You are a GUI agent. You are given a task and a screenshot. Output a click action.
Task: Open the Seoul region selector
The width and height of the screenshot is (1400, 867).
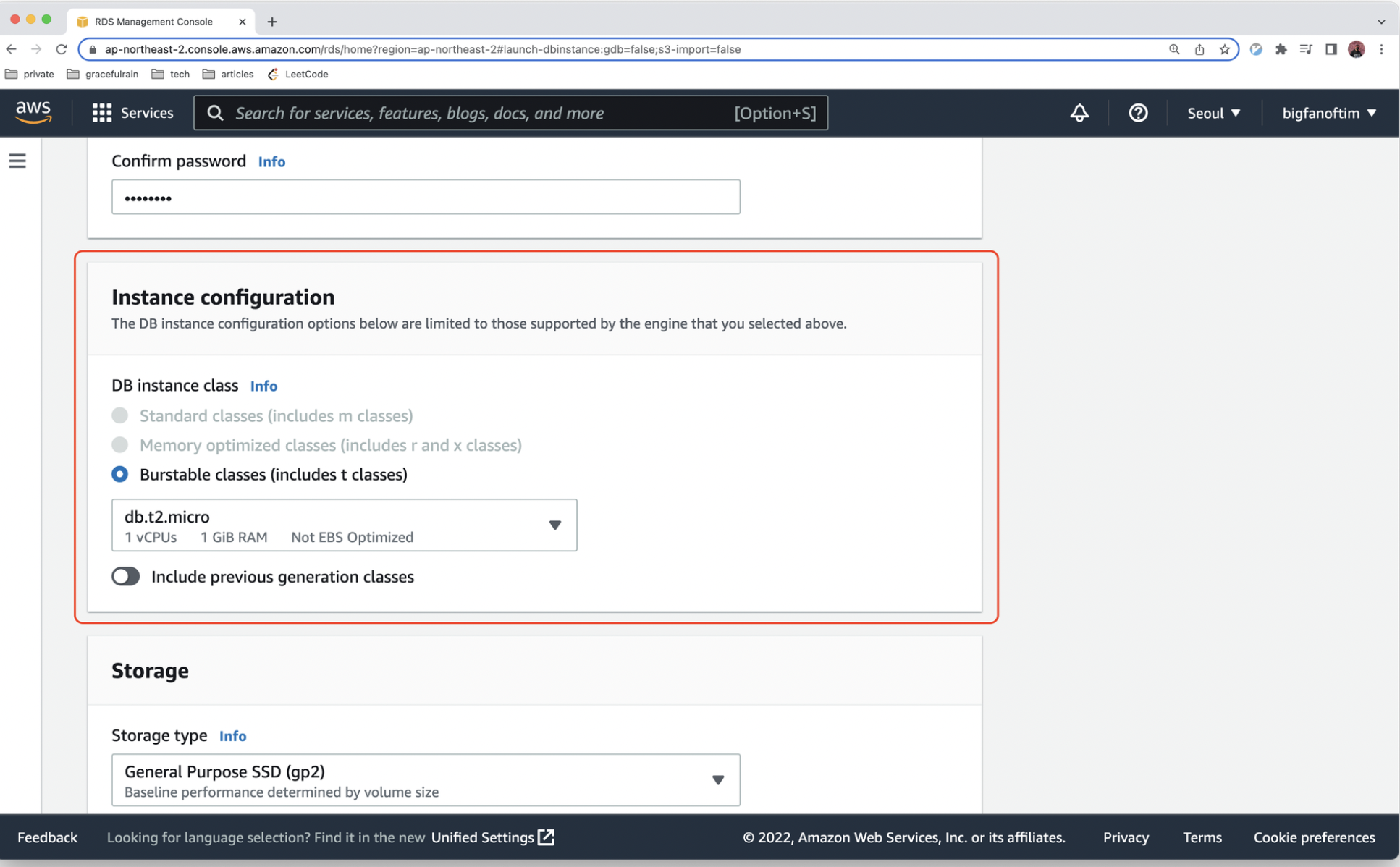(1213, 113)
